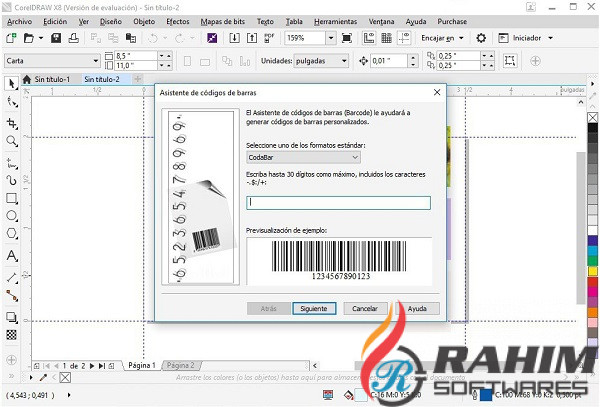This screenshot has height=407, width=600.
Task: Open the Efectos menu
Action: pos(178,22)
